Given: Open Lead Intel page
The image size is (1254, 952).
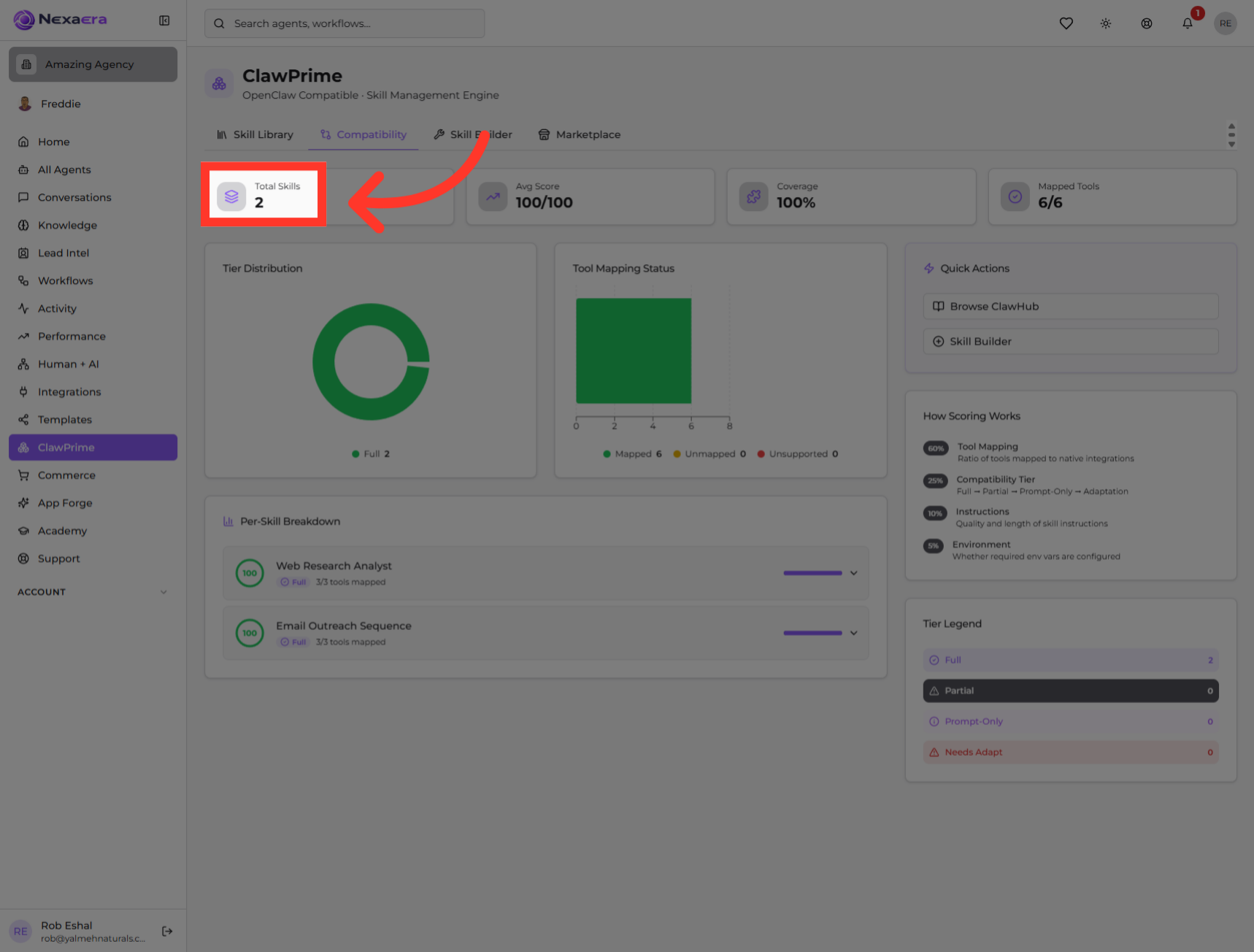Looking at the screenshot, I should pos(93,253).
